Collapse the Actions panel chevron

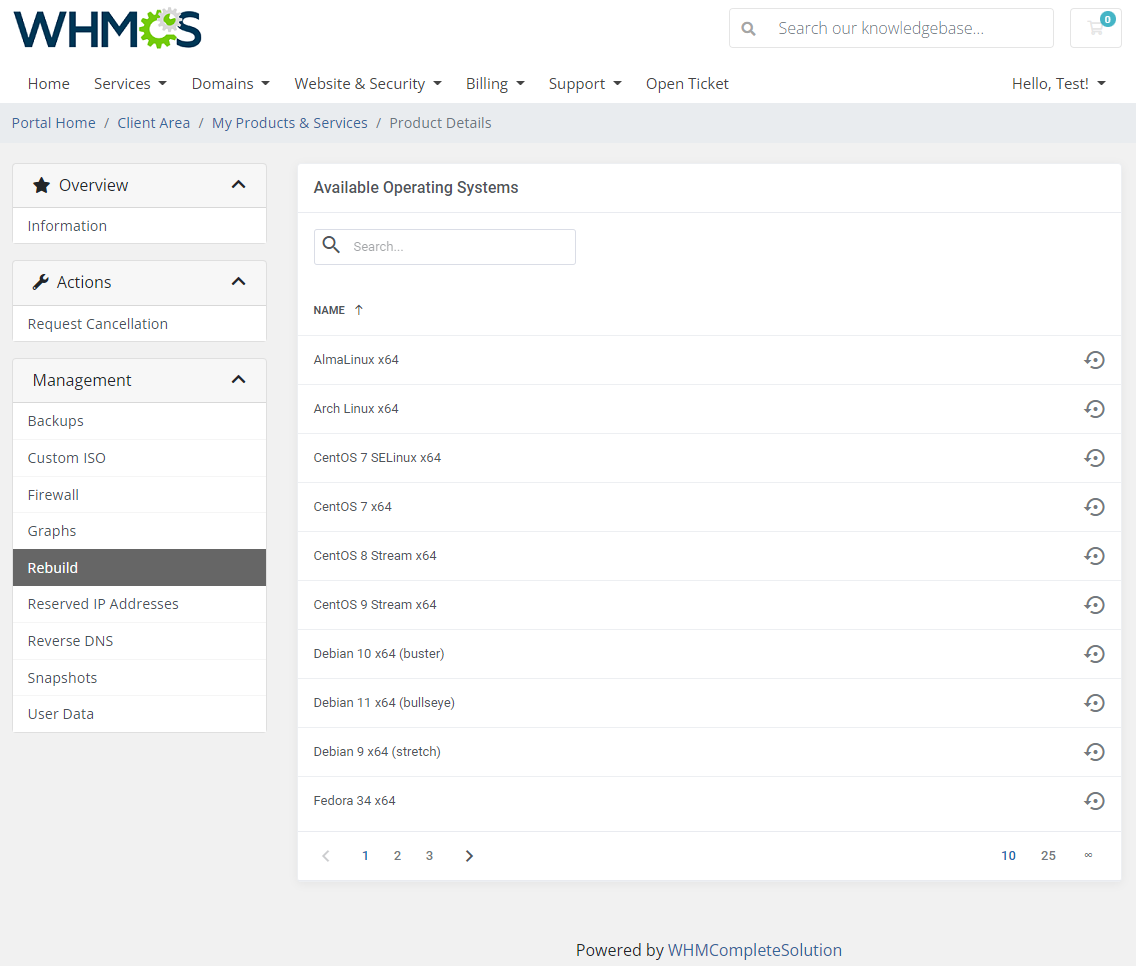click(238, 282)
